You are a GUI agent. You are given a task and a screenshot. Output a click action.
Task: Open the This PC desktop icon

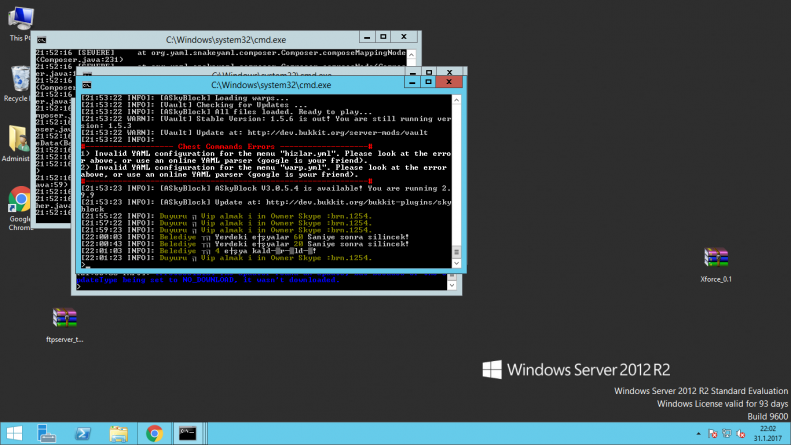tap(20, 23)
